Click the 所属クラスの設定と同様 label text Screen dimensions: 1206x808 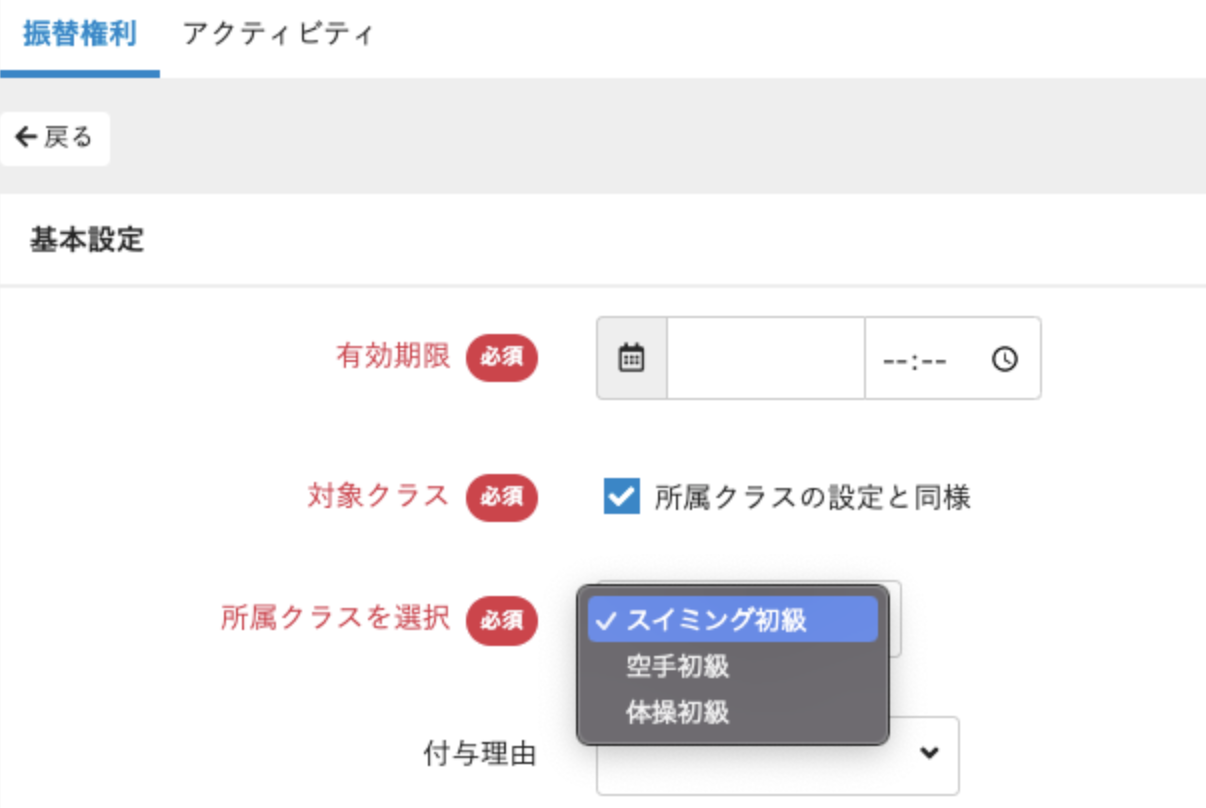tap(812, 497)
